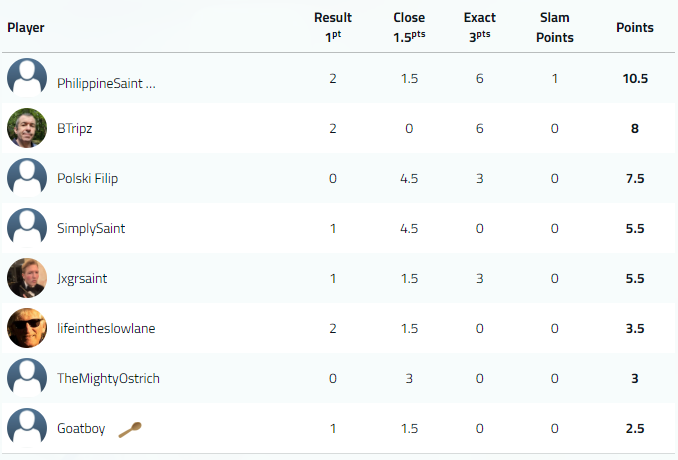Open lifeintheslowlane player name link
Screen dimensions: 678x460
click(106, 329)
